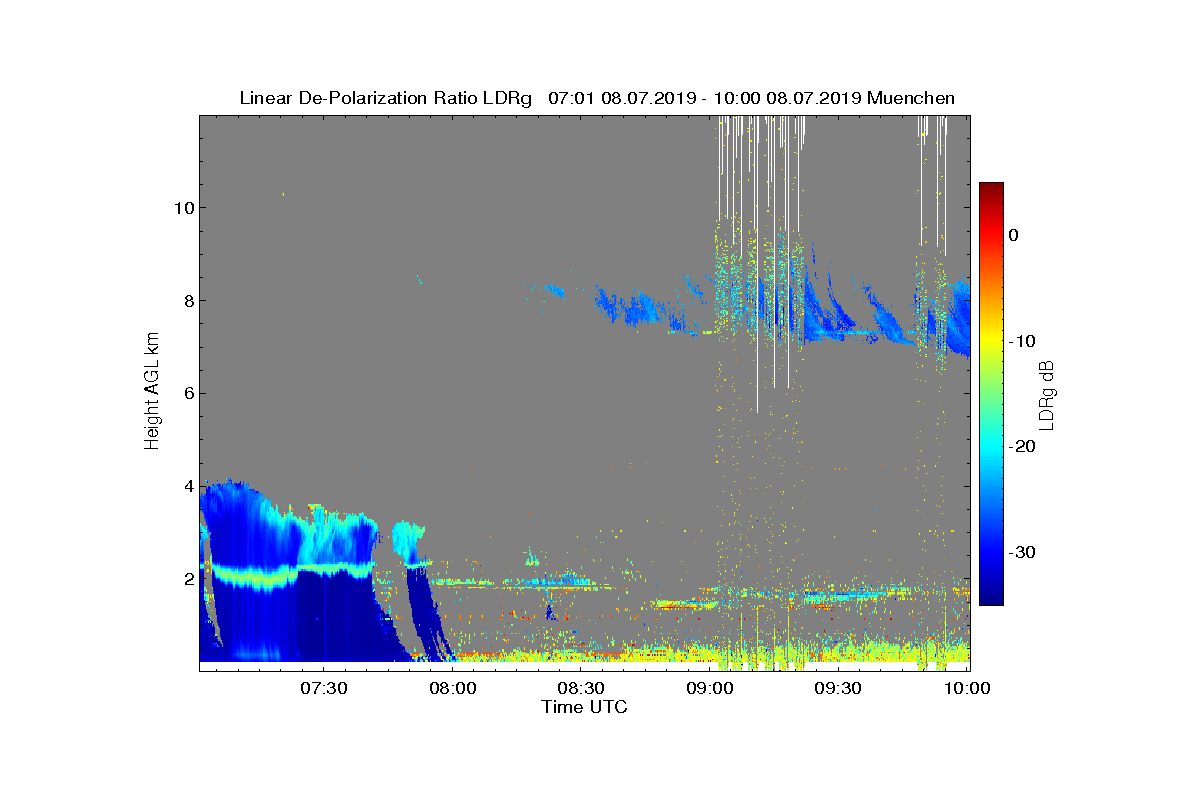Click the 08:30 time tick label
The image size is (1200, 800).
click(x=583, y=688)
